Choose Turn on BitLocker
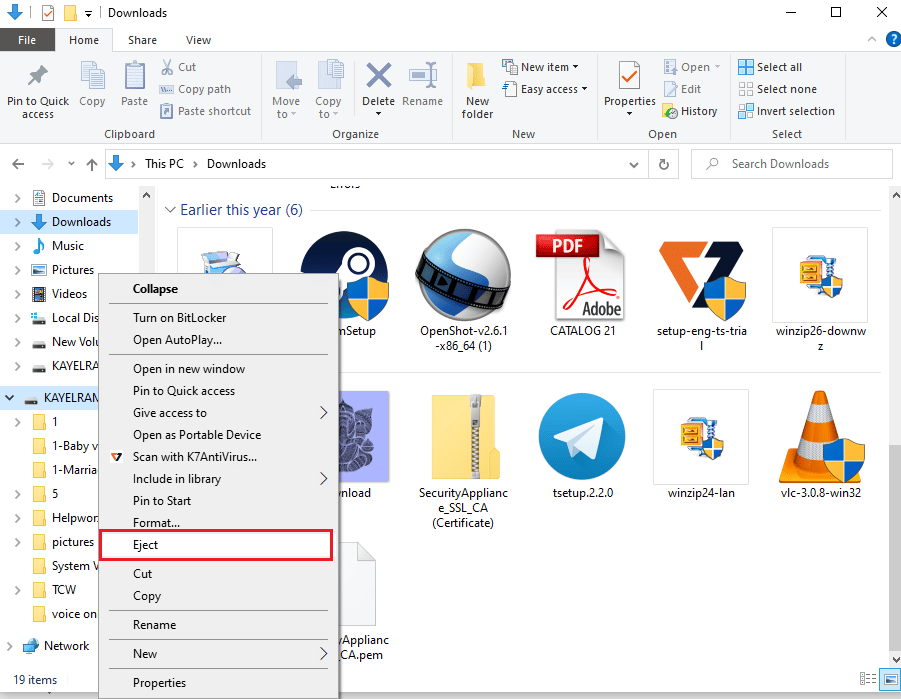Image resolution: width=901 pixels, height=699 pixels. pos(218,318)
